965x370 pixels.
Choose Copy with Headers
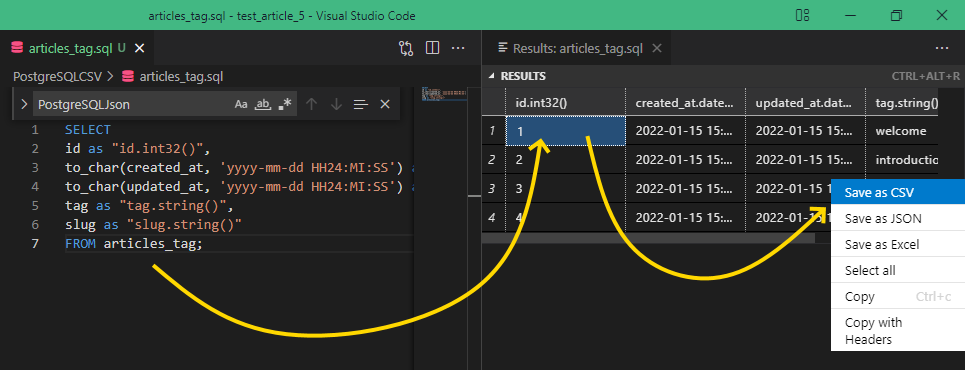[898, 331]
